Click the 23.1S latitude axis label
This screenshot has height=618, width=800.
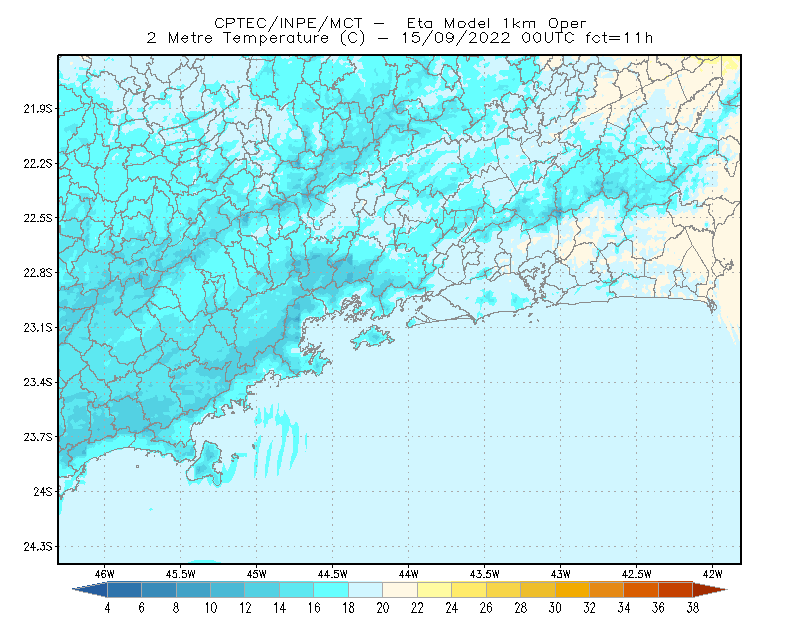pyautogui.click(x=38, y=328)
